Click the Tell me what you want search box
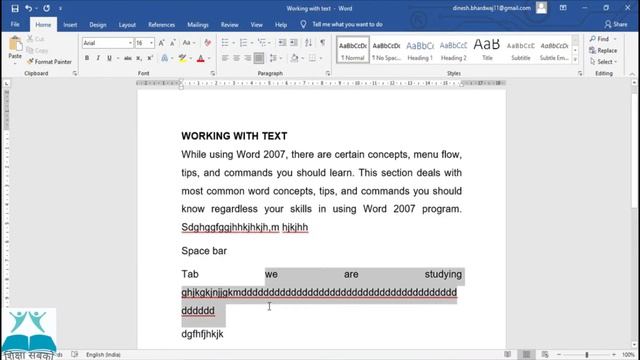 coord(347,24)
